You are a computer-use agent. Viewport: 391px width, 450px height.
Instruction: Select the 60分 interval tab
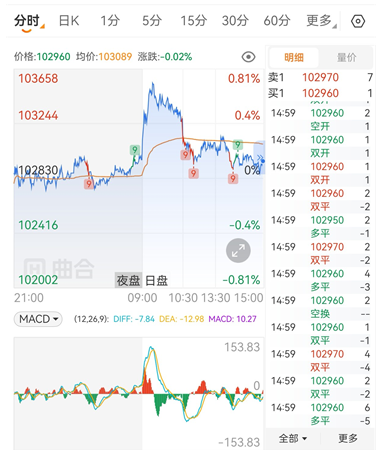click(x=277, y=21)
